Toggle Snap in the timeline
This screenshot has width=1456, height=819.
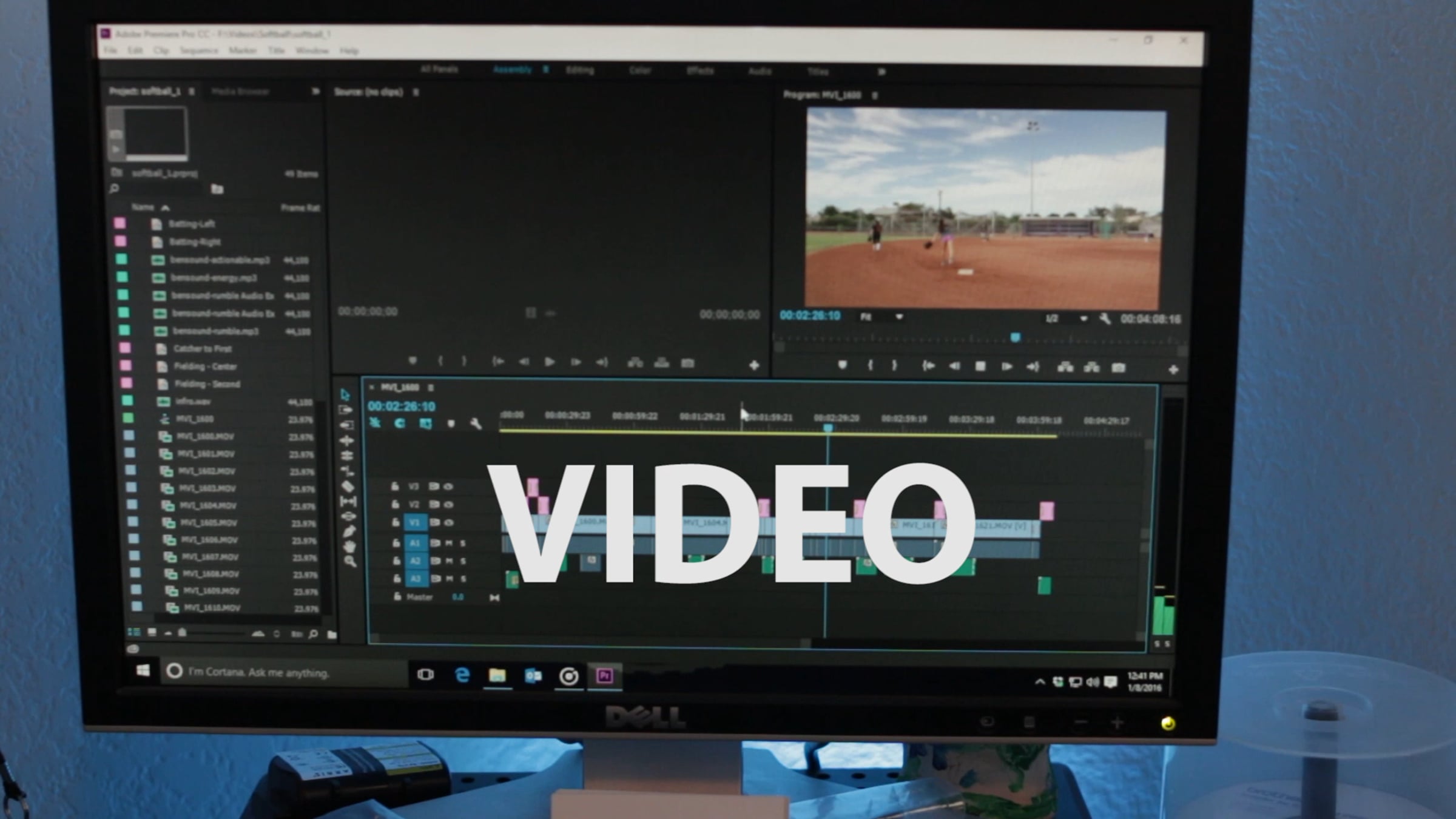coord(400,423)
